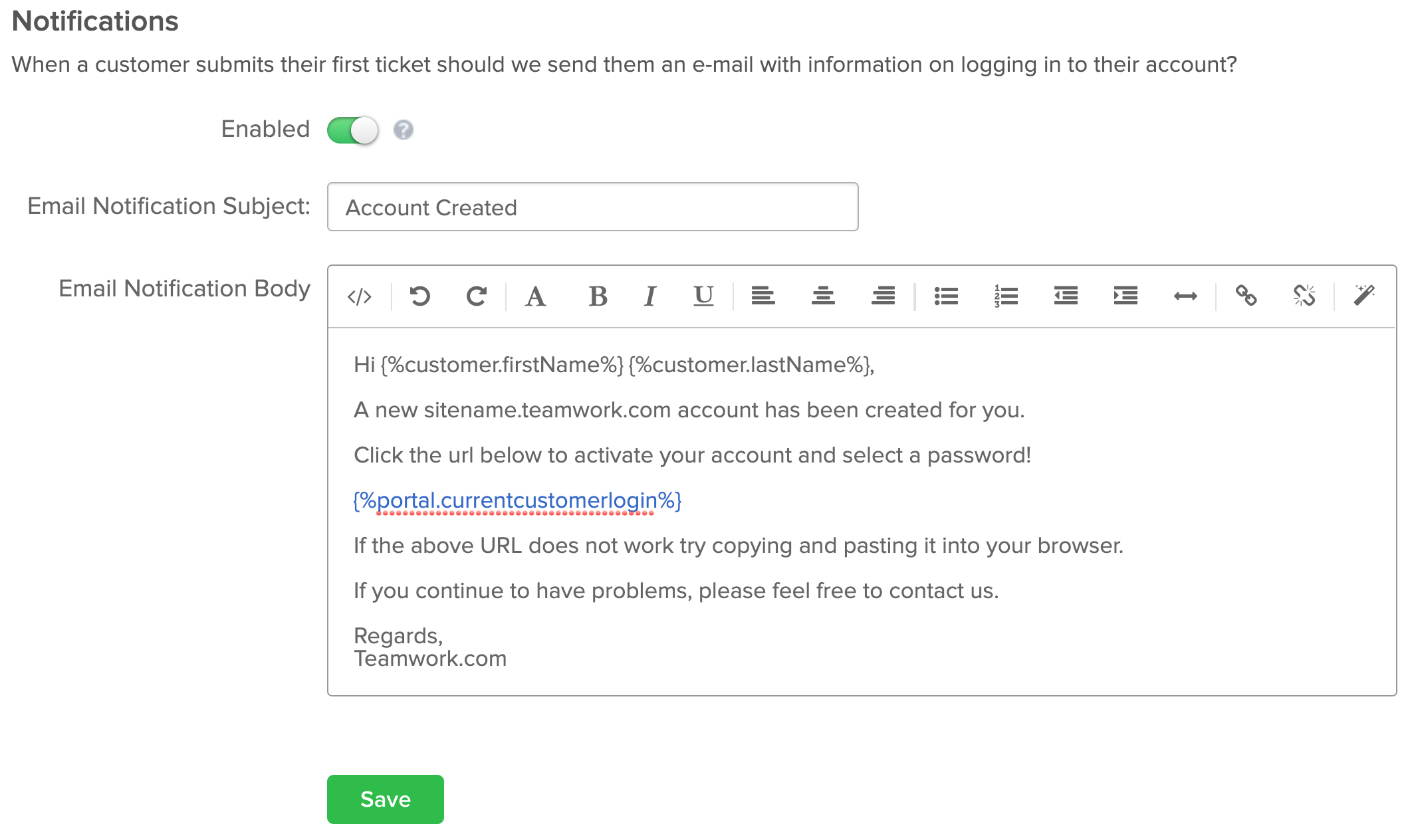This screenshot has height=840, width=1412.
Task: Apply bold formatting
Action: pyautogui.click(x=598, y=296)
